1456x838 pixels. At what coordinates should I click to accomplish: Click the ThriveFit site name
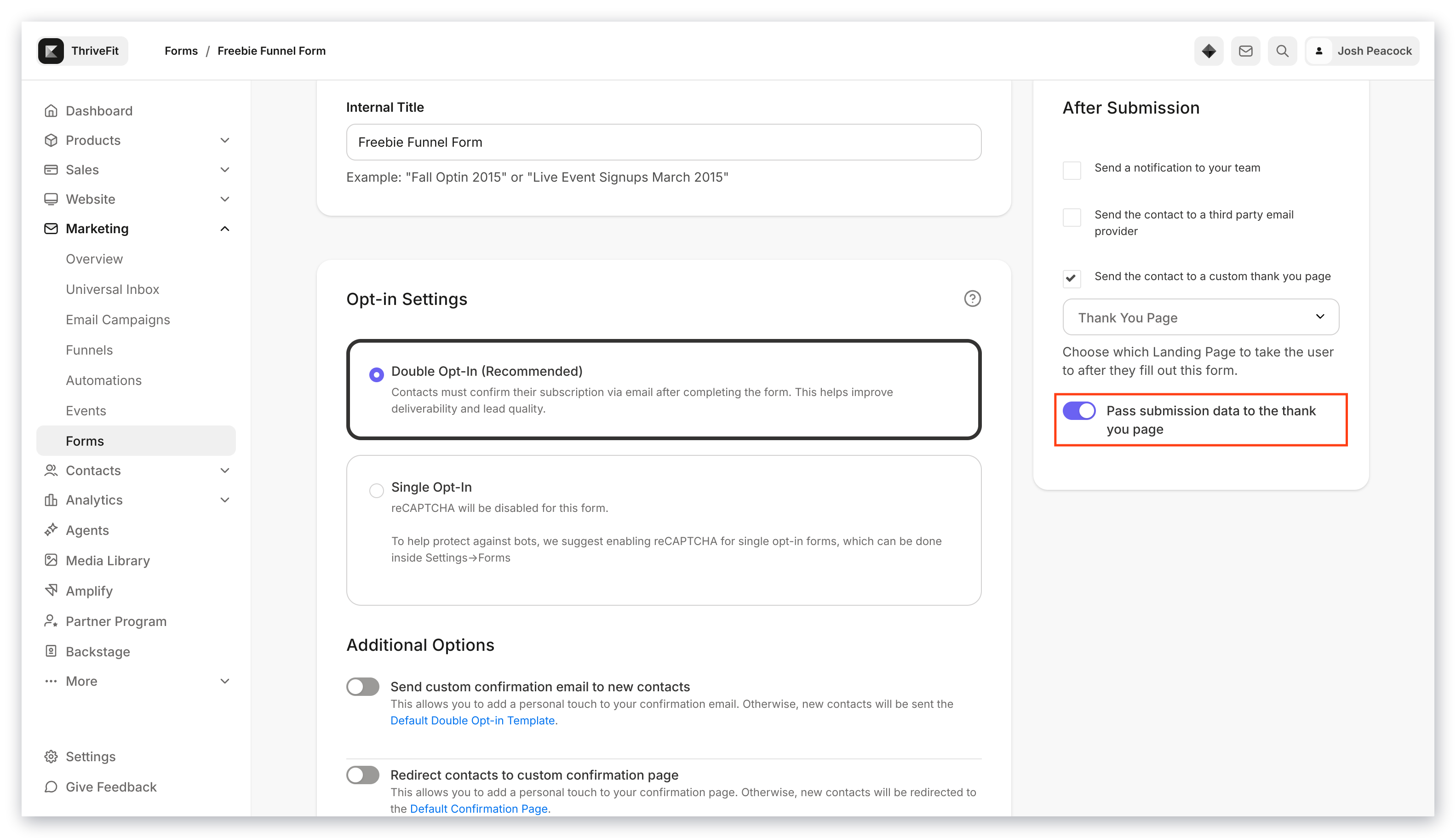coord(95,51)
